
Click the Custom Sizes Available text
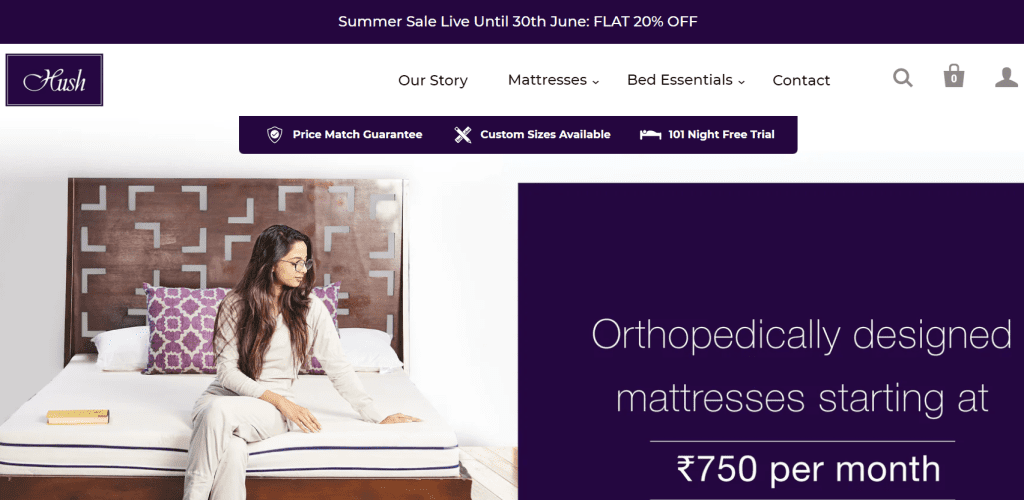[x=545, y=134]
